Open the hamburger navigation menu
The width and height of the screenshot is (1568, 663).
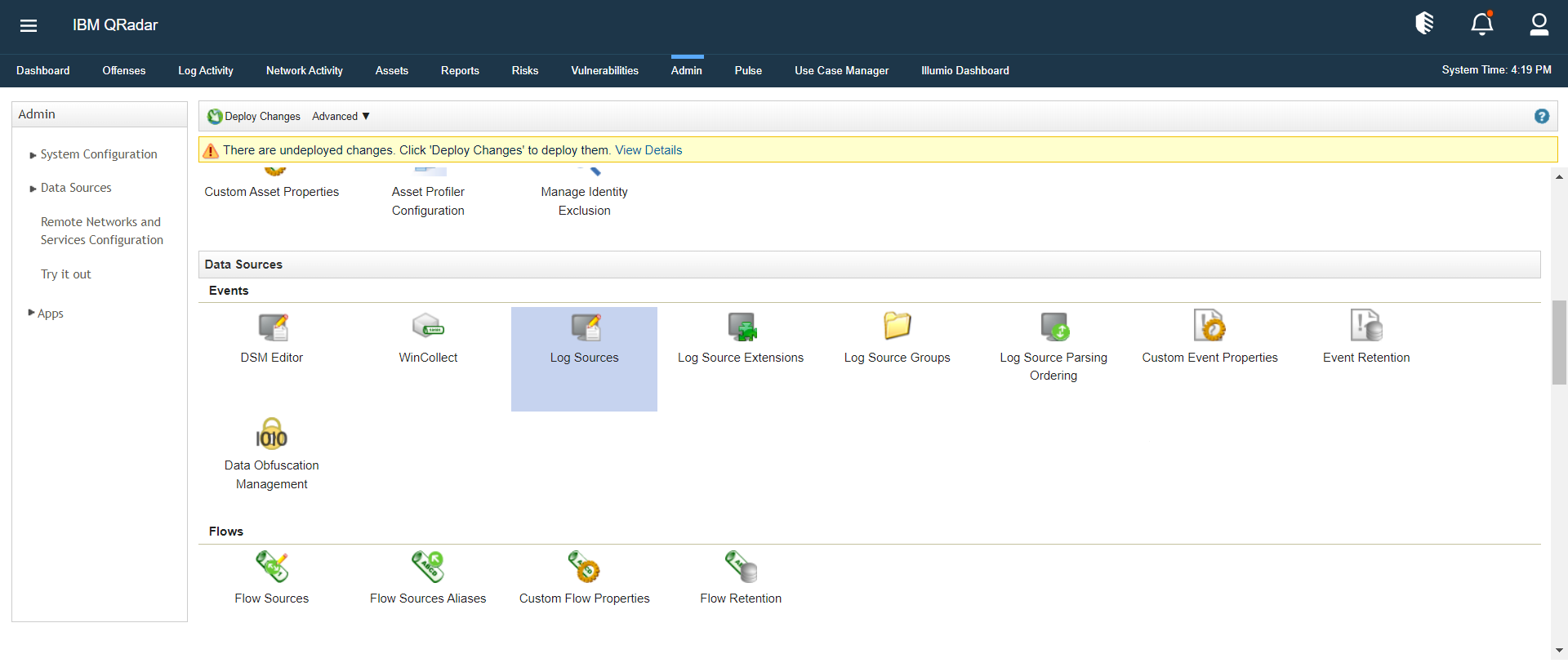[29, 25]
